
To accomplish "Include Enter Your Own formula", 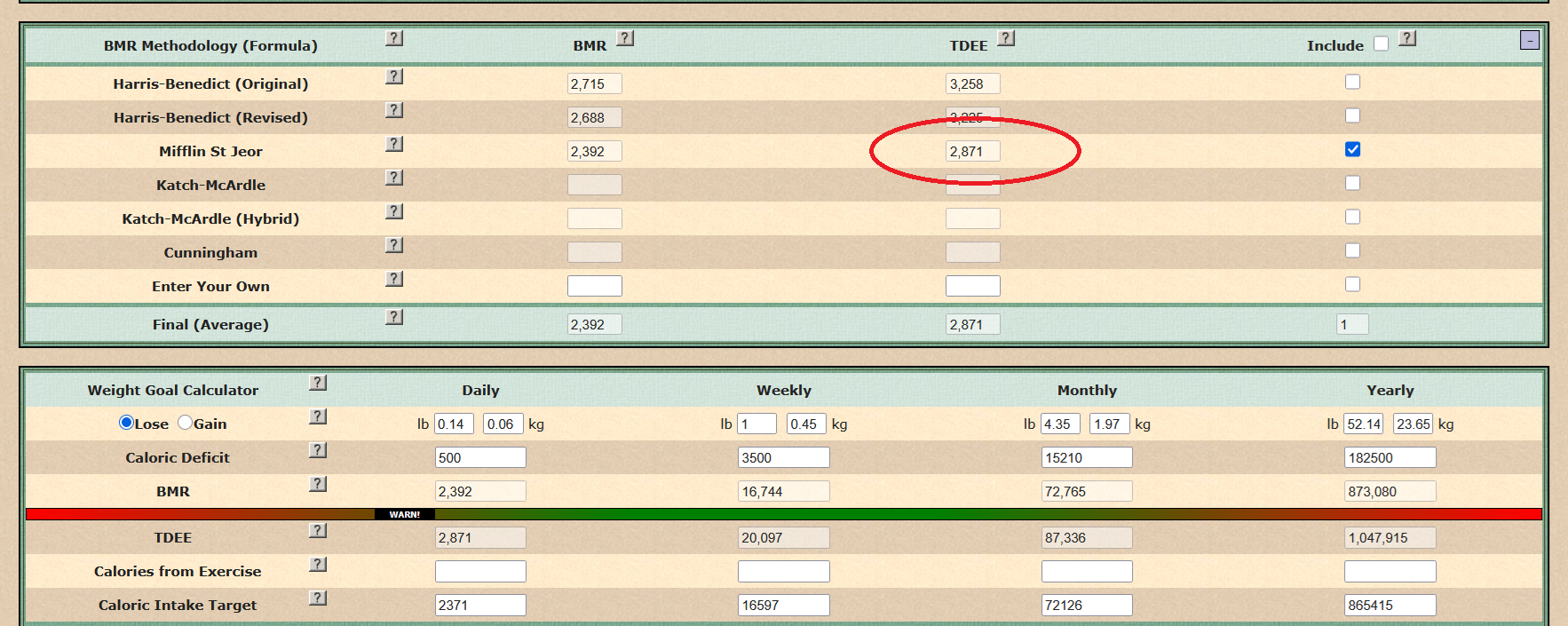I will pos(1352,284).
